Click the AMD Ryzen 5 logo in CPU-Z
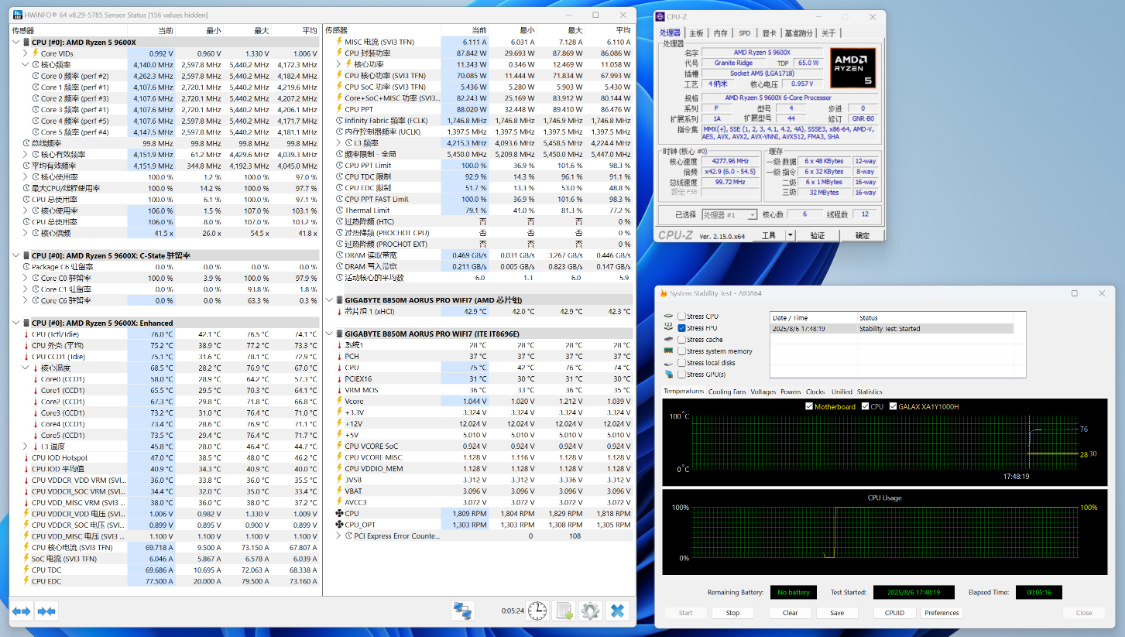Viewport: 1125px width, 637px height. pyautogui.click(x=852, y=68)
